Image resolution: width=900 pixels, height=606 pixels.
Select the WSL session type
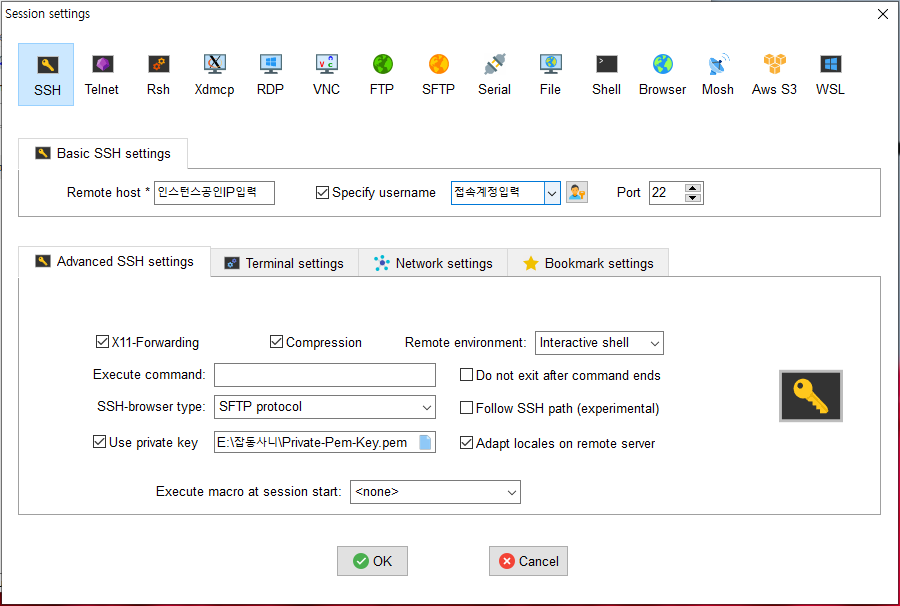coord(831,75)
